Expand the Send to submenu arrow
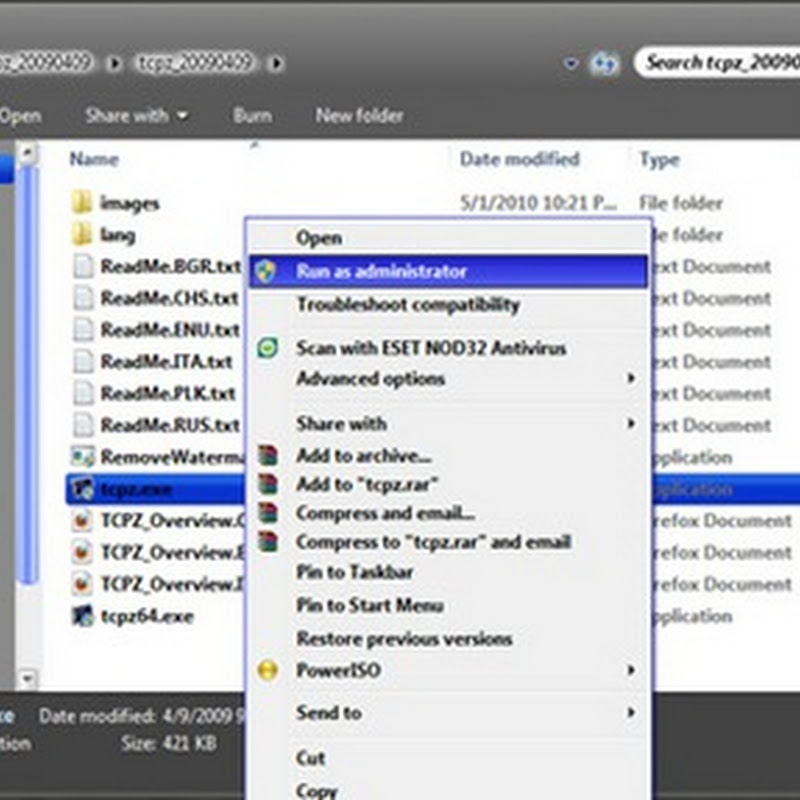This screenshot has width=800, height=800. click(631, 712)
